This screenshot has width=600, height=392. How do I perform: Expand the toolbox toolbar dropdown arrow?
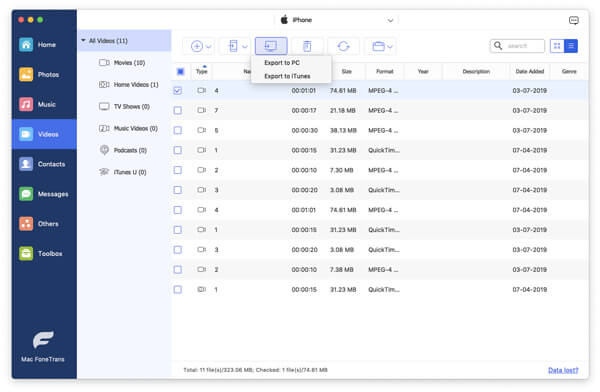pos(390,47)
